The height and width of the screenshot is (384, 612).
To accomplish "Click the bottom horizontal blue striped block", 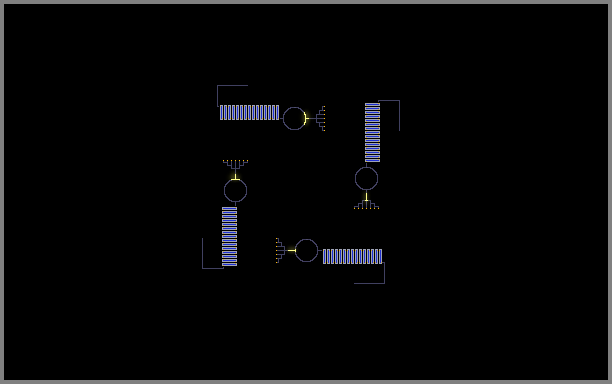I will pyautogui.click(x=352, y=256).
